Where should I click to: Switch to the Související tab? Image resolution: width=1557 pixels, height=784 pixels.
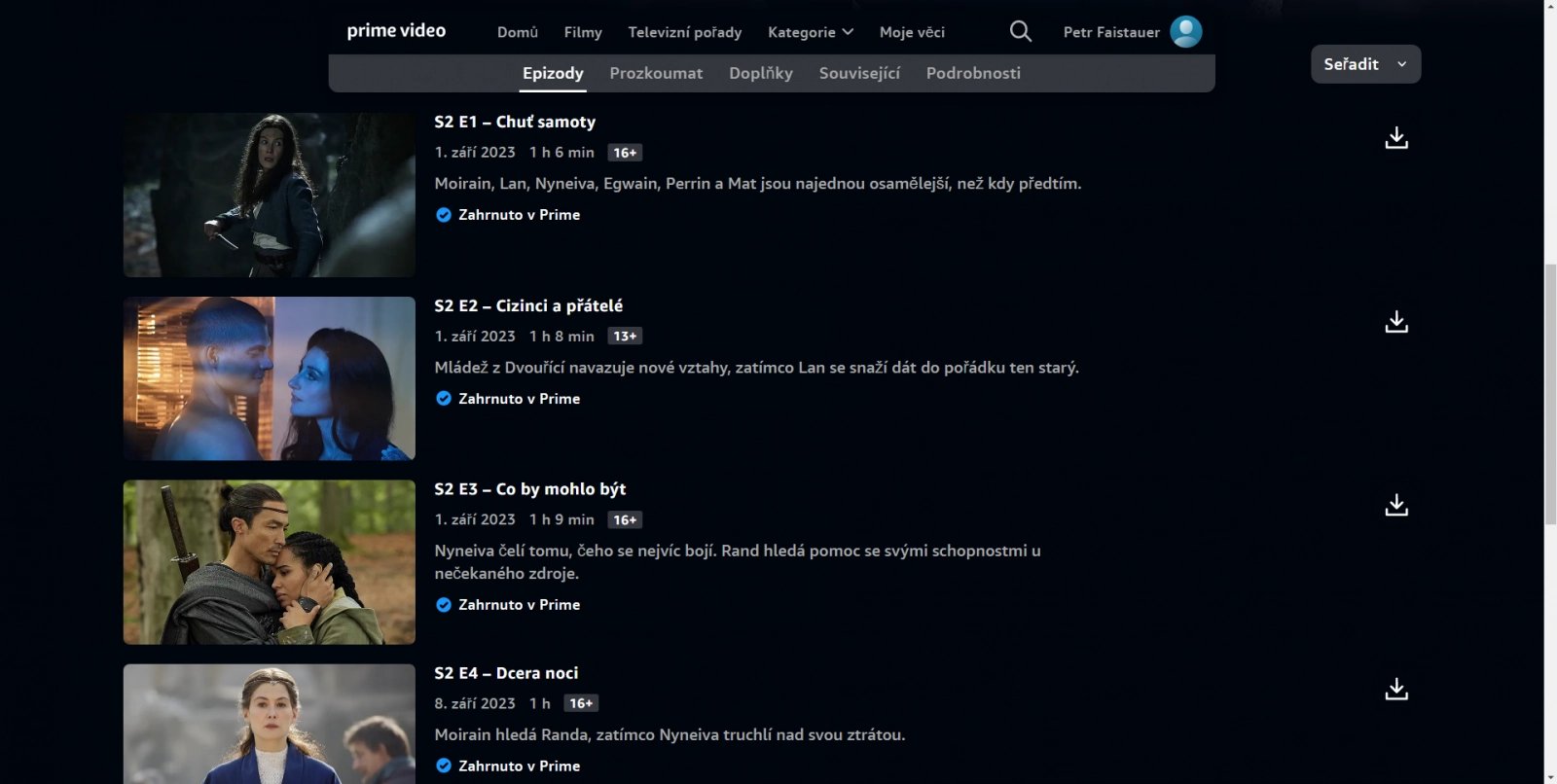click(859, 73)
